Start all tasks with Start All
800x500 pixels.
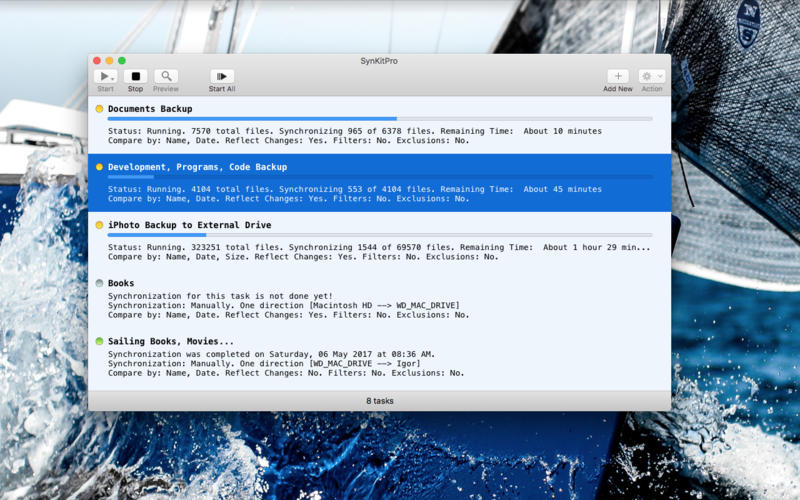[222, 76]
